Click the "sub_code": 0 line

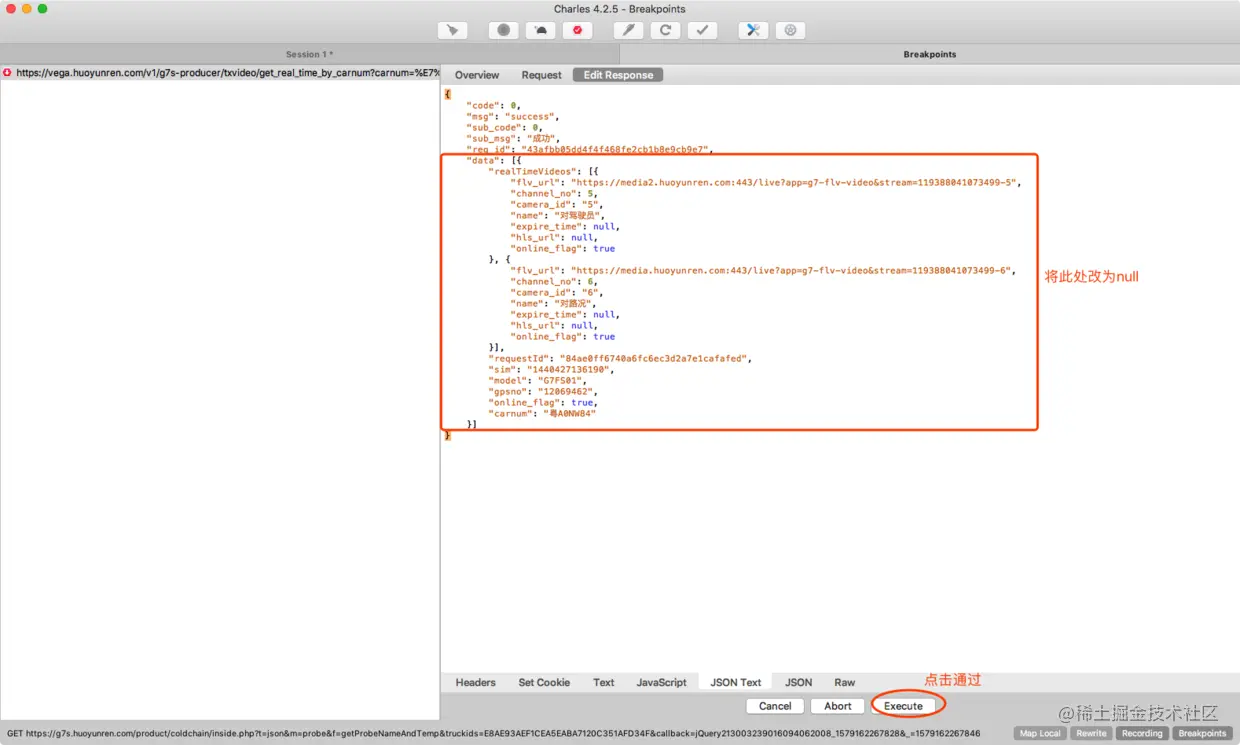[x=504, y=127]
